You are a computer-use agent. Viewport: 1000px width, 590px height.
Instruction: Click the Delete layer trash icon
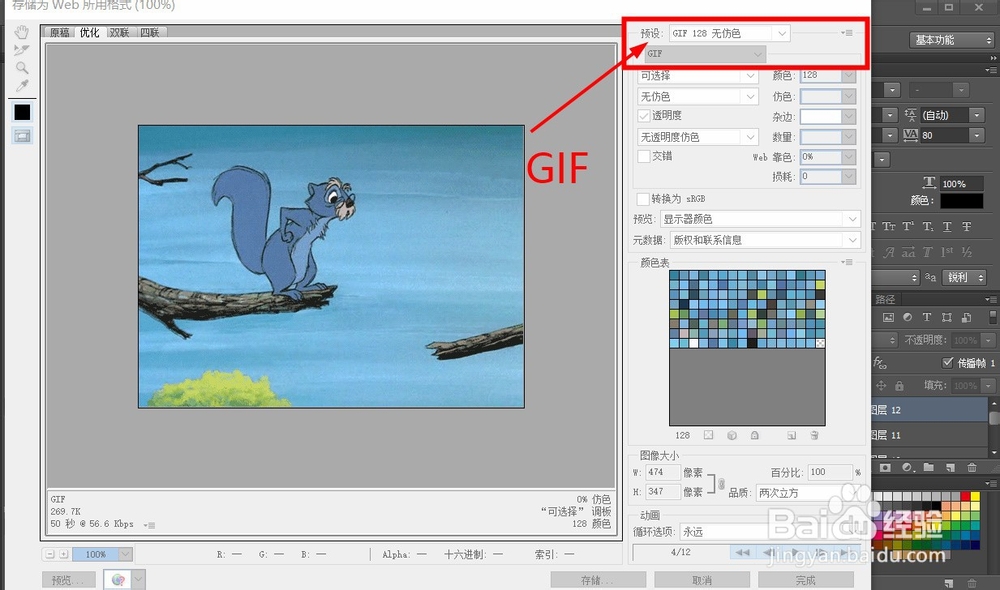tap(972, 468)
